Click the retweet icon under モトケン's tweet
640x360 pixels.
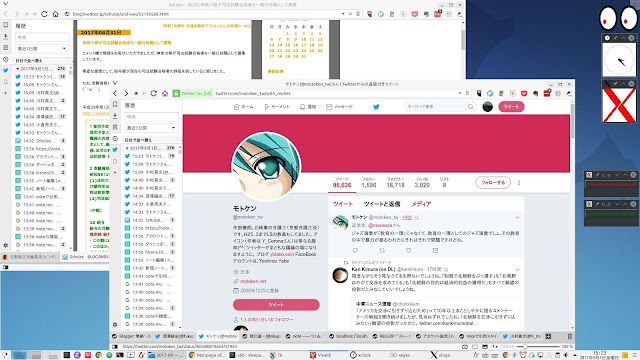coord(382,251)
